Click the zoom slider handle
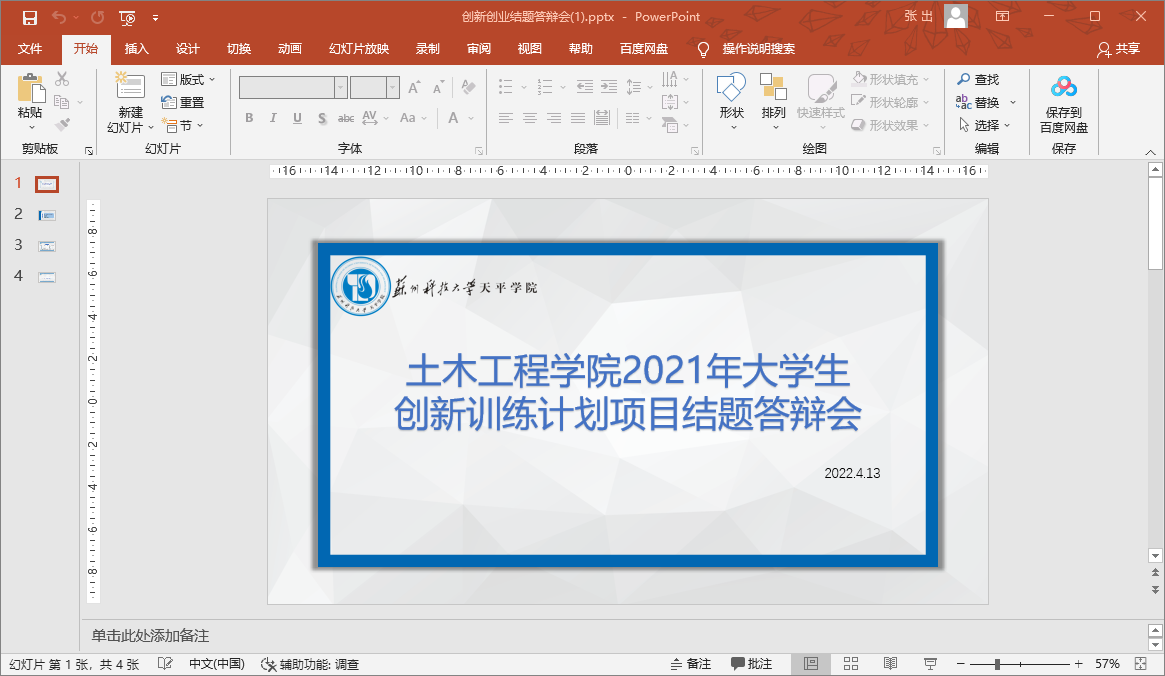The height and width of the screenshot is (676, 1165). click(x=997, y=664)
